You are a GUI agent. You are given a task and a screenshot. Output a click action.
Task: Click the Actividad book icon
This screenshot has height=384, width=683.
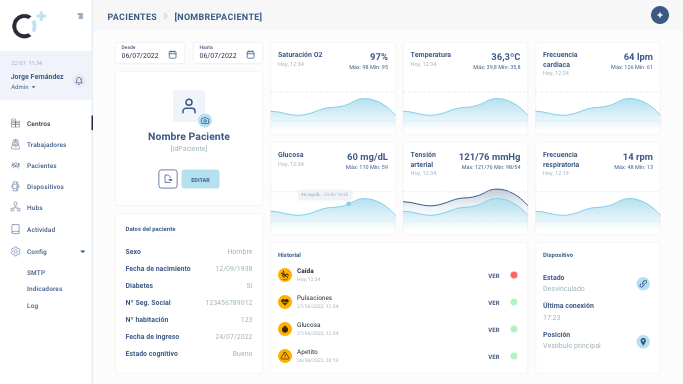tap(15, 229)
